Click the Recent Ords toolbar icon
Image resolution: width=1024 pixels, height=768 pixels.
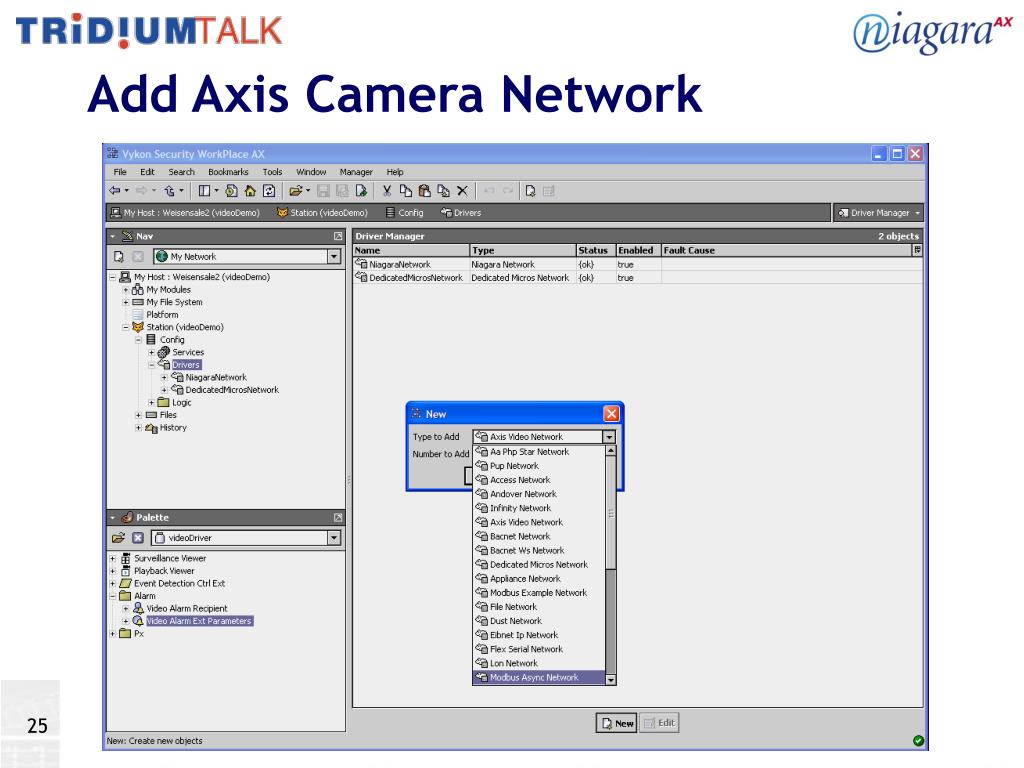231,191
